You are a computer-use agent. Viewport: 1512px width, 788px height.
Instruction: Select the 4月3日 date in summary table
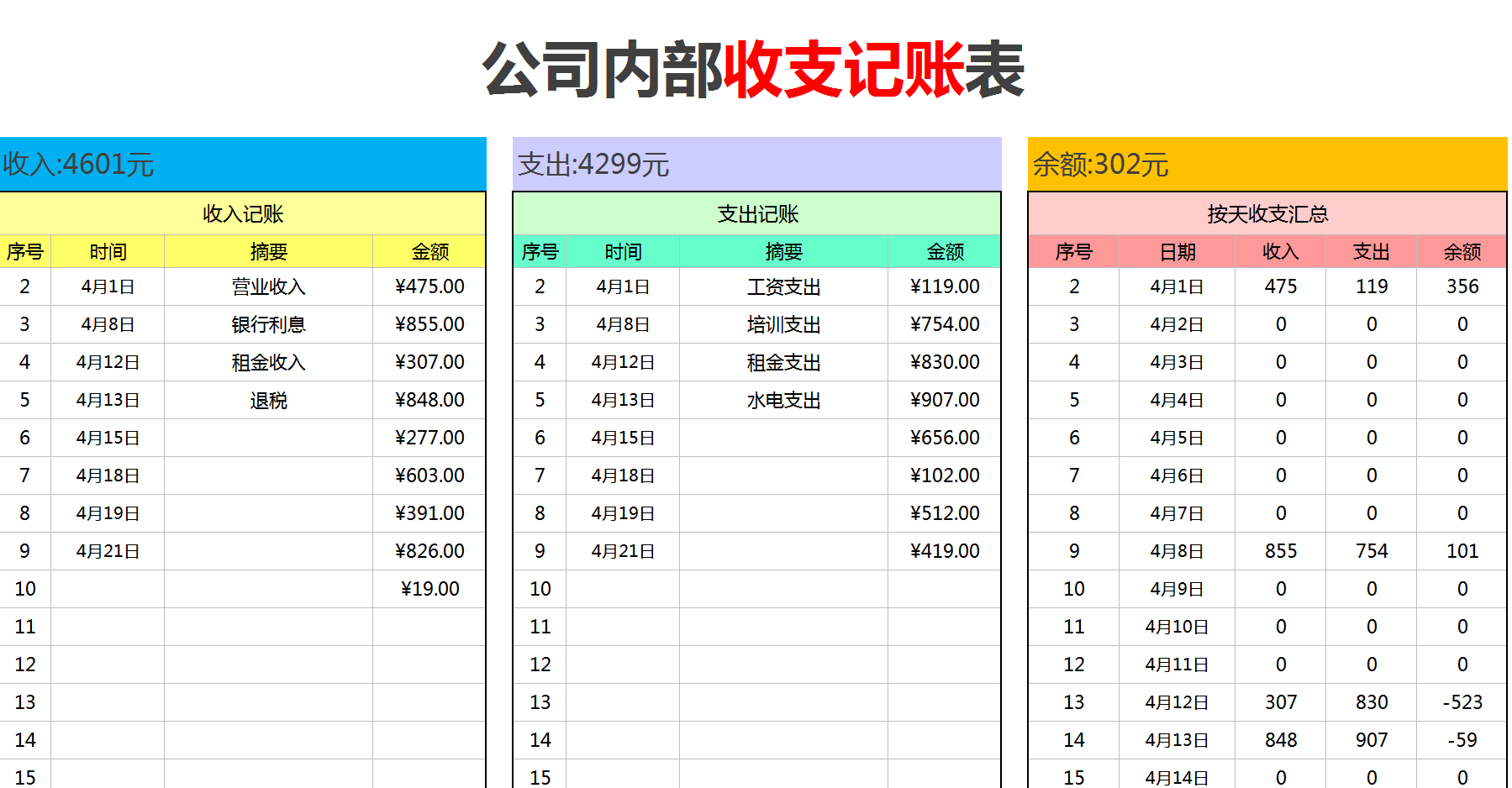click(x=1177, y=362)
